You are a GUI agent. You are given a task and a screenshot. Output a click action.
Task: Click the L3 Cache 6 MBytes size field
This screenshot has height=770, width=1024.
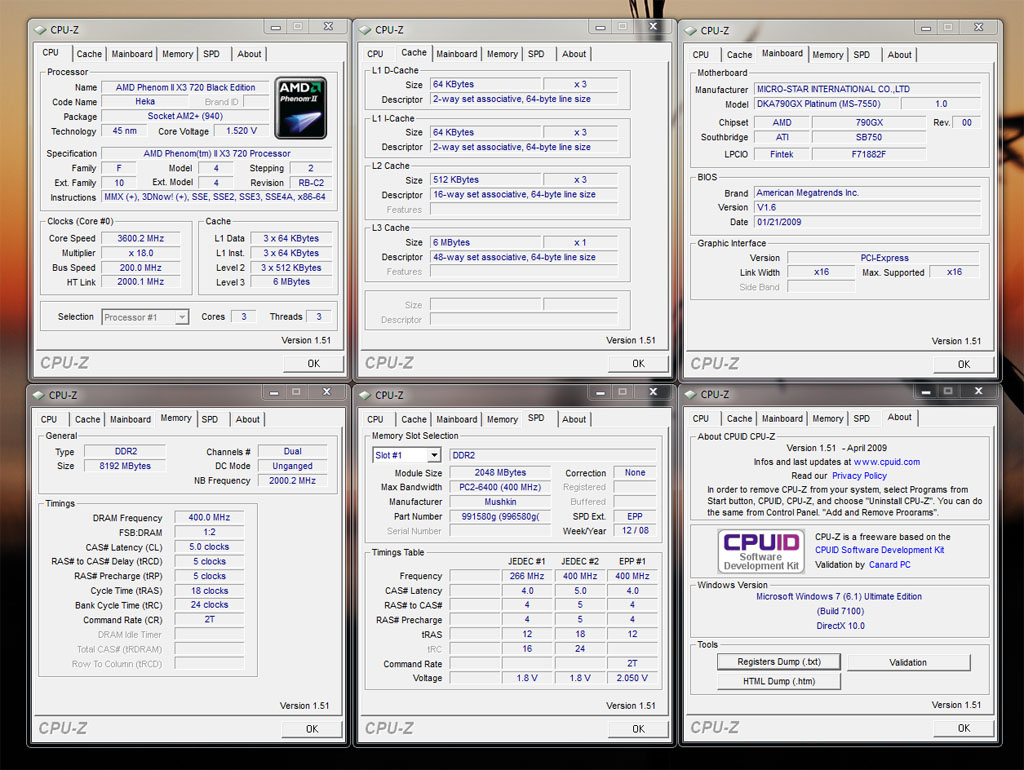(486, 242)
